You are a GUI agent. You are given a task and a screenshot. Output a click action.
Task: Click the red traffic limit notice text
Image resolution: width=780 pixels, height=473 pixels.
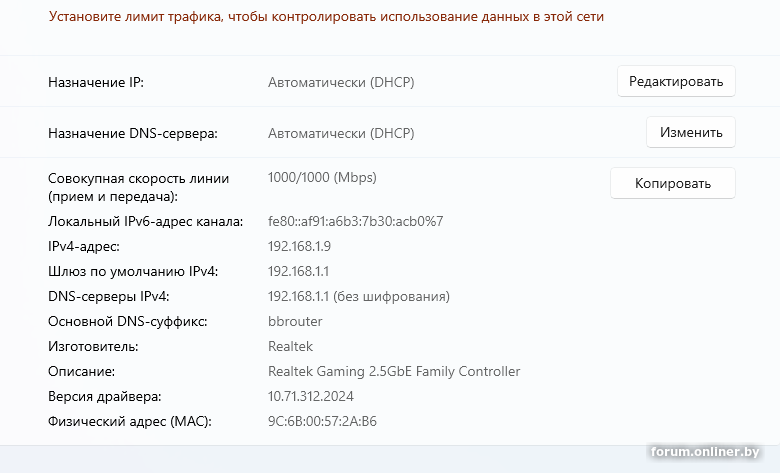click(x=326, y=17)
